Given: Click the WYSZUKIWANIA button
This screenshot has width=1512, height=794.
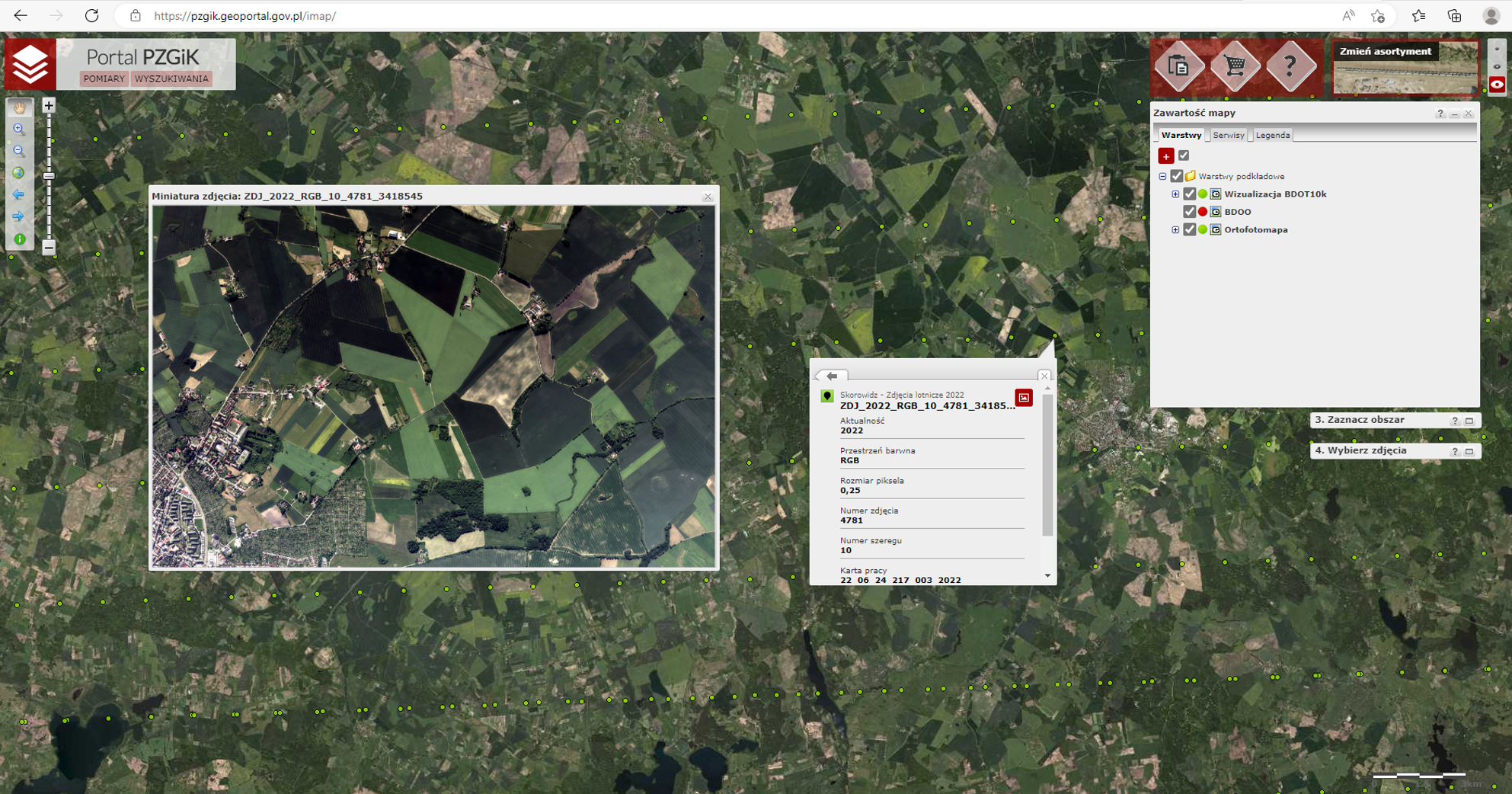Looking at the screenshot, I should (x=171, y=78).
